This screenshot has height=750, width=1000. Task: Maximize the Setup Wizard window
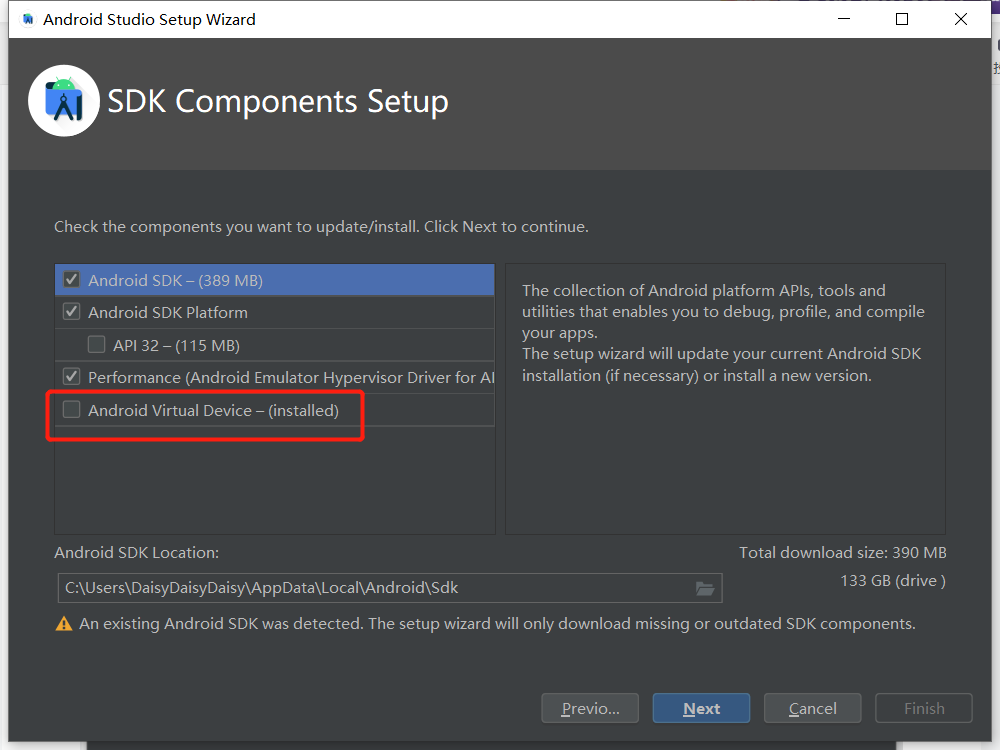coord(902,19)
